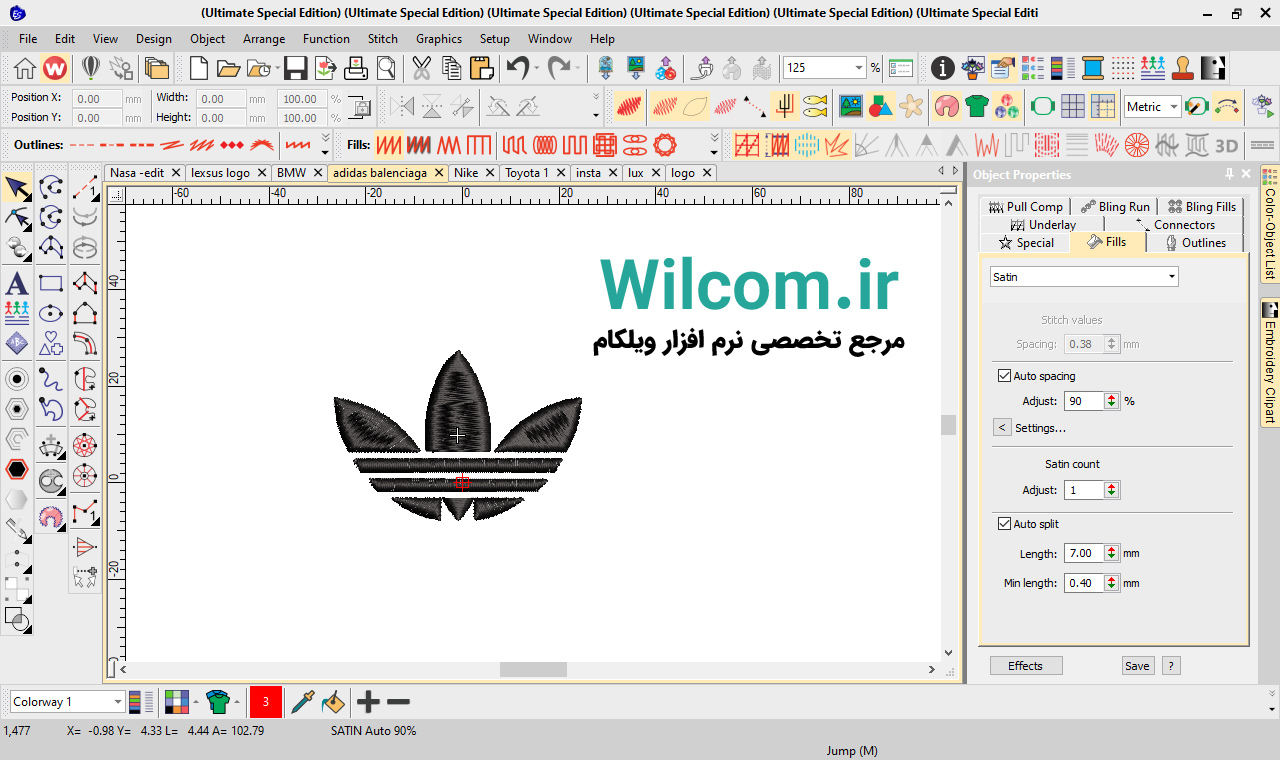
Task: Select the Lettering A tool
Action: point(17,283)
